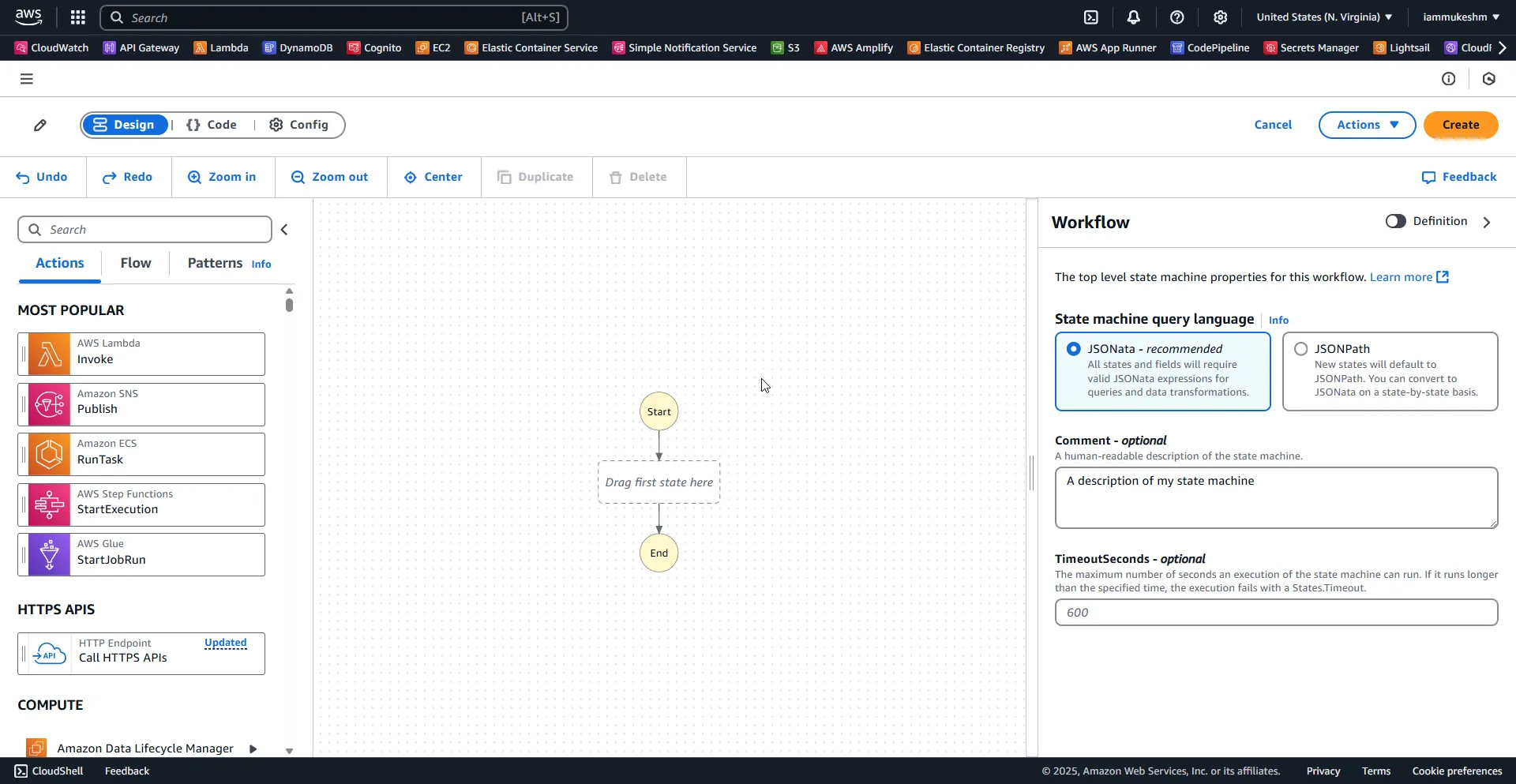1516x784 pixels.
Task: Open the AWS services grid menu
Action: [77, 17]
